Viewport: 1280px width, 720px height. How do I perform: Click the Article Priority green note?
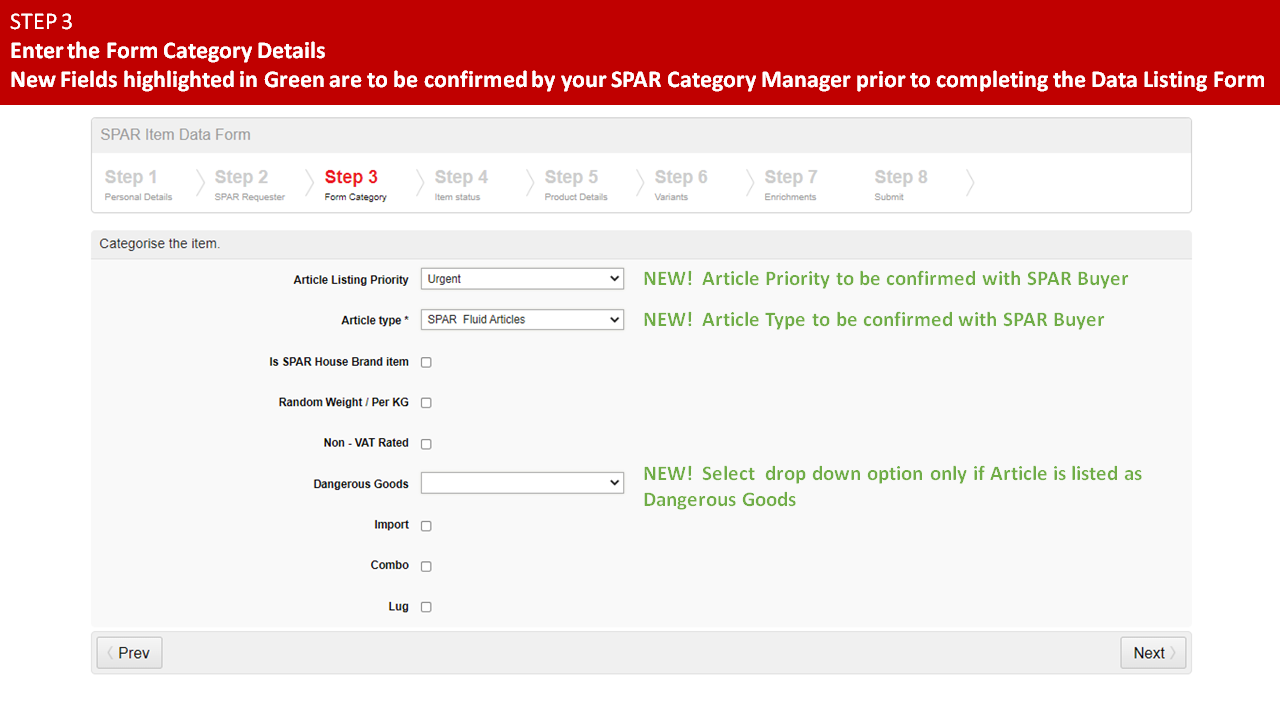(x=886, y=279)
